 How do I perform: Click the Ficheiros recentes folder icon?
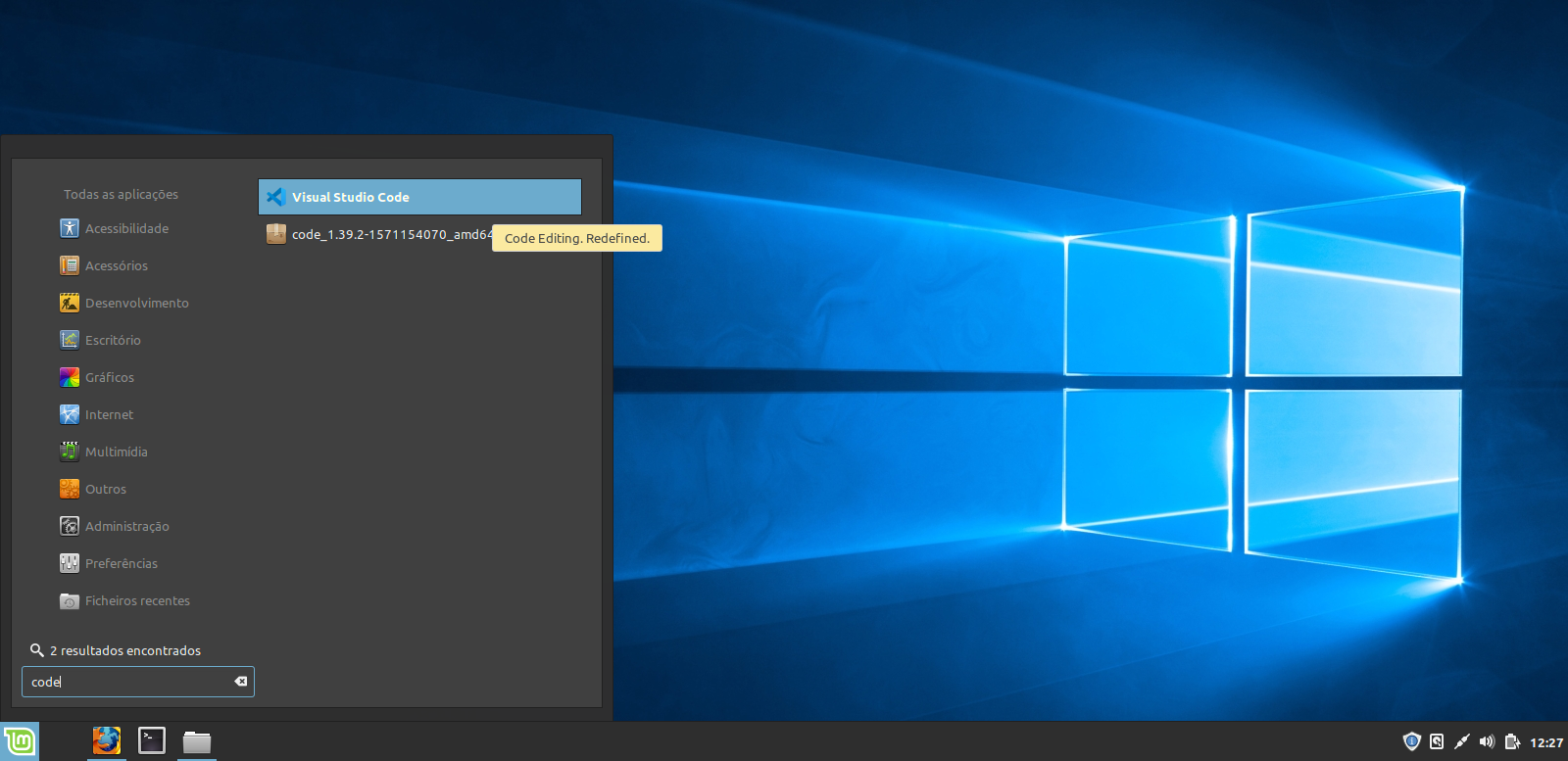click(70, 600)
